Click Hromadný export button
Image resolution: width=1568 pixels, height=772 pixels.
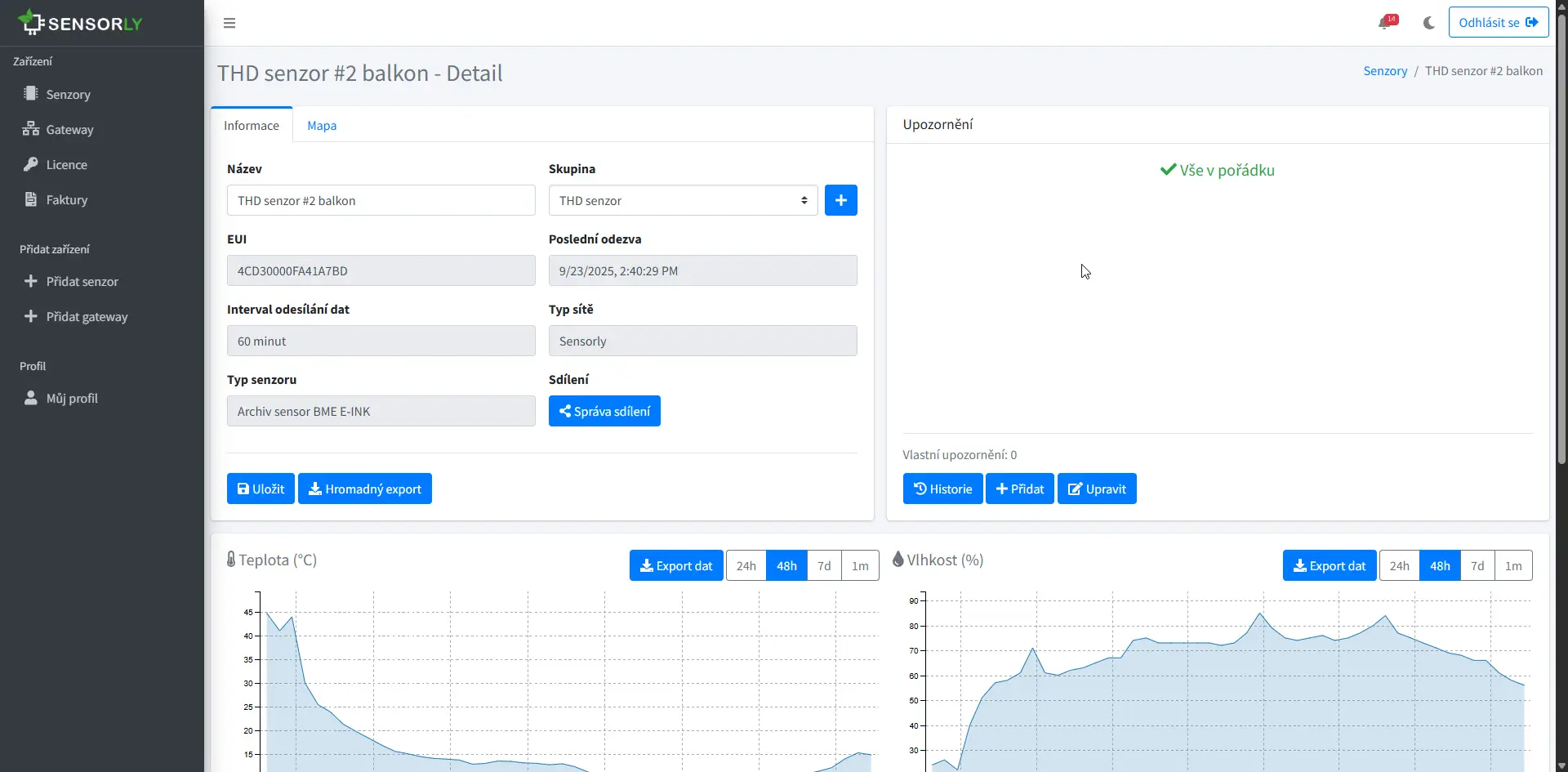365,489
